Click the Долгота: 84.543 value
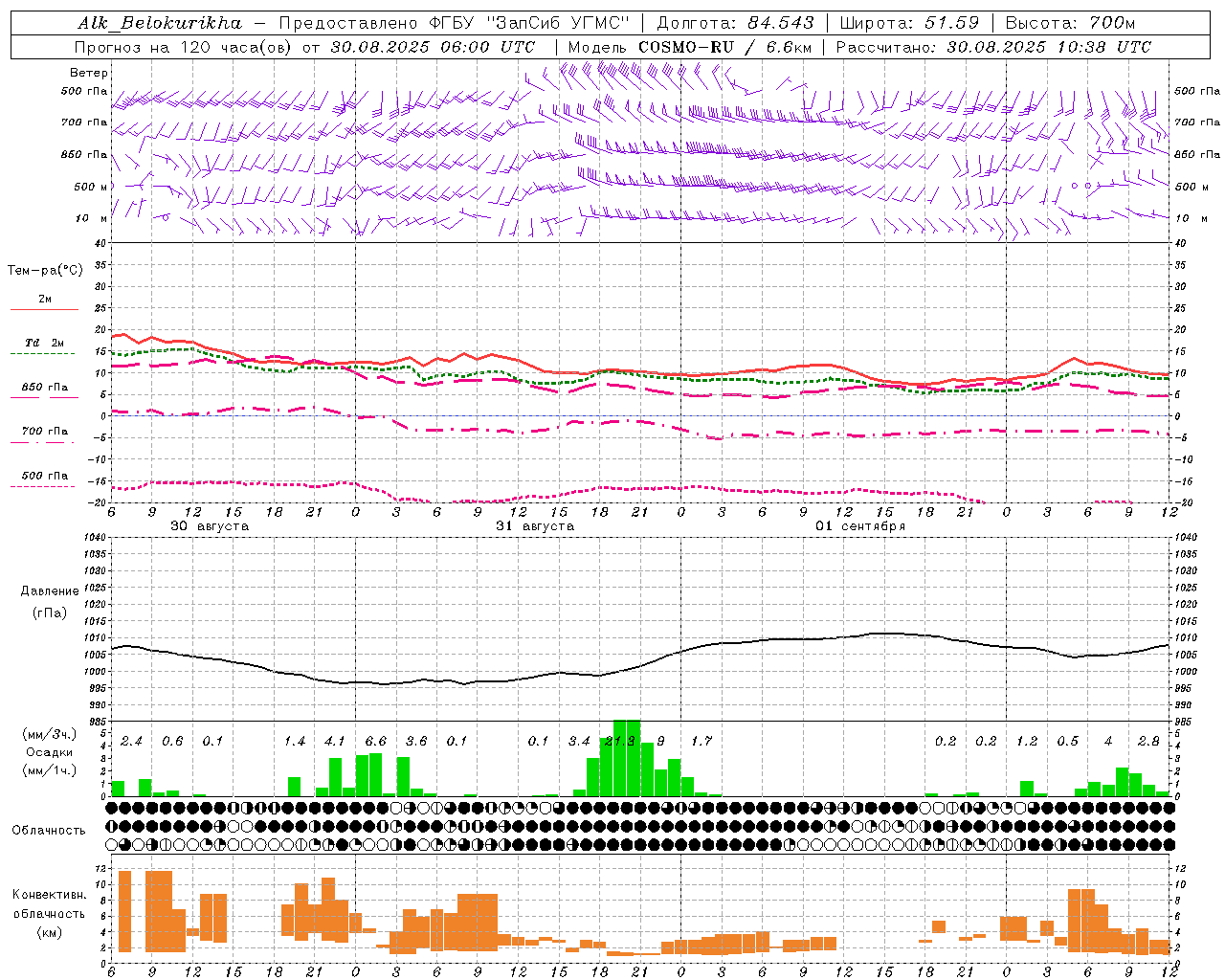The image size is (1225, 980). click(735, 22)
